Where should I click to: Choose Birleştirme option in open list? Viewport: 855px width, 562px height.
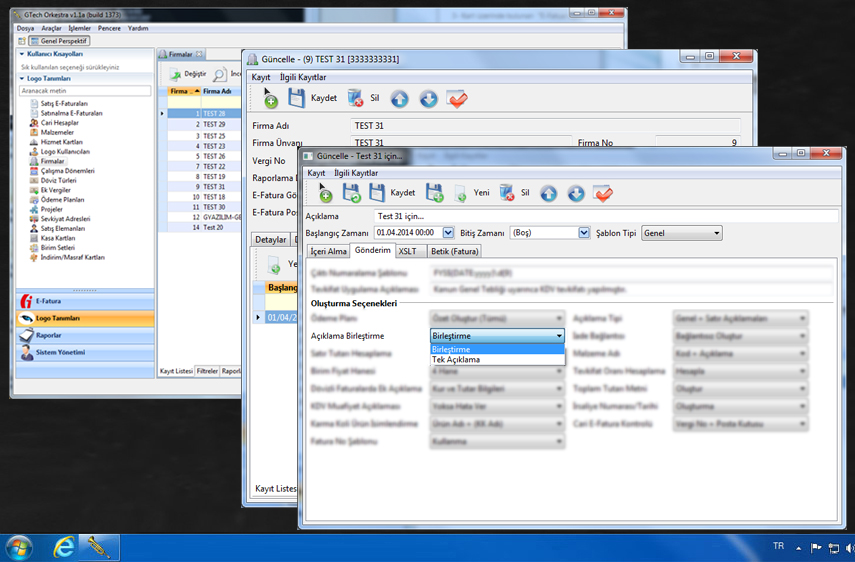tap(497, 349)
